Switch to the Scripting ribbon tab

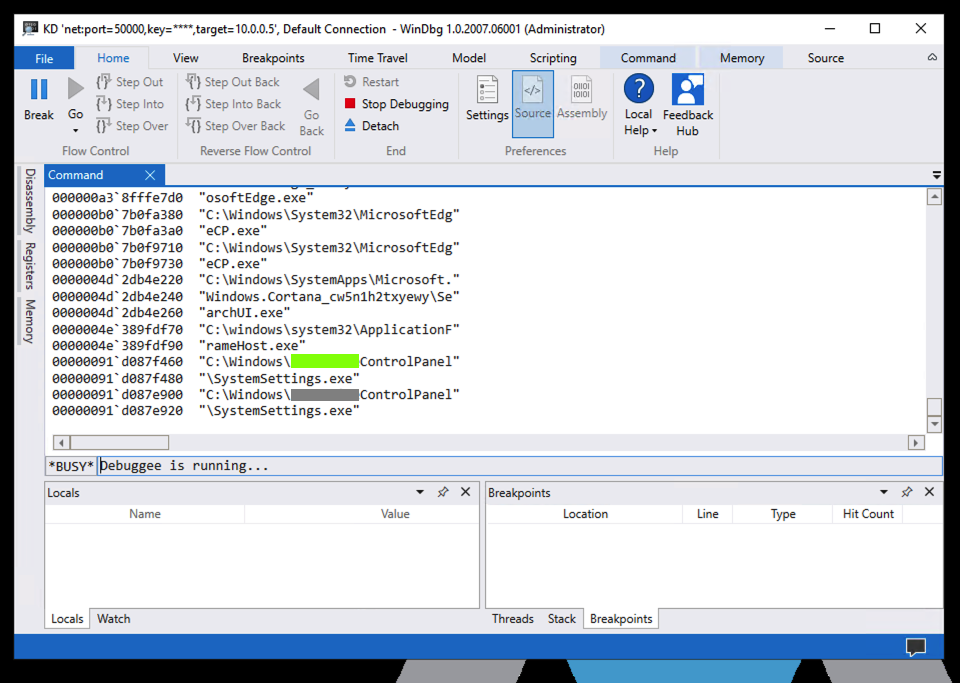[553, 58]
